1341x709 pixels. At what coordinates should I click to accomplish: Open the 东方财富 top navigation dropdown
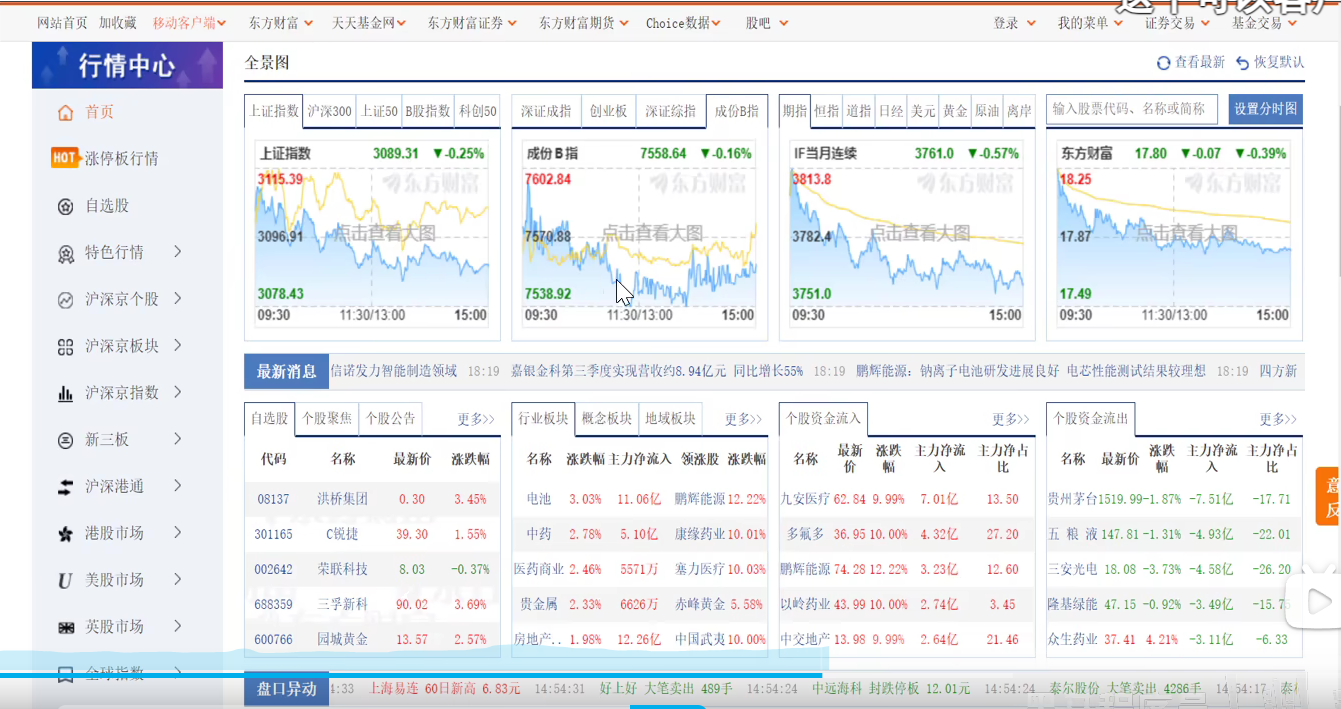pyautogui.click(x=281, y=22)
